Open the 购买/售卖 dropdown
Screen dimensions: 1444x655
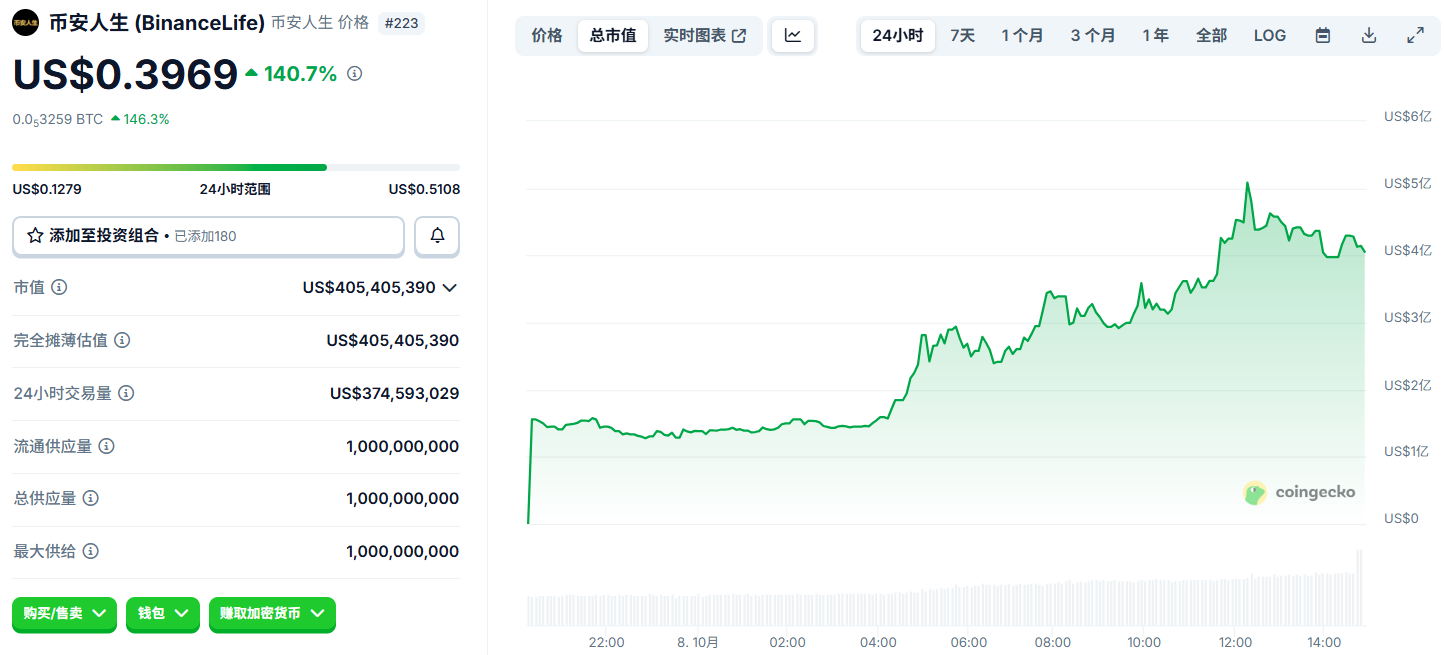pos(64,614)
